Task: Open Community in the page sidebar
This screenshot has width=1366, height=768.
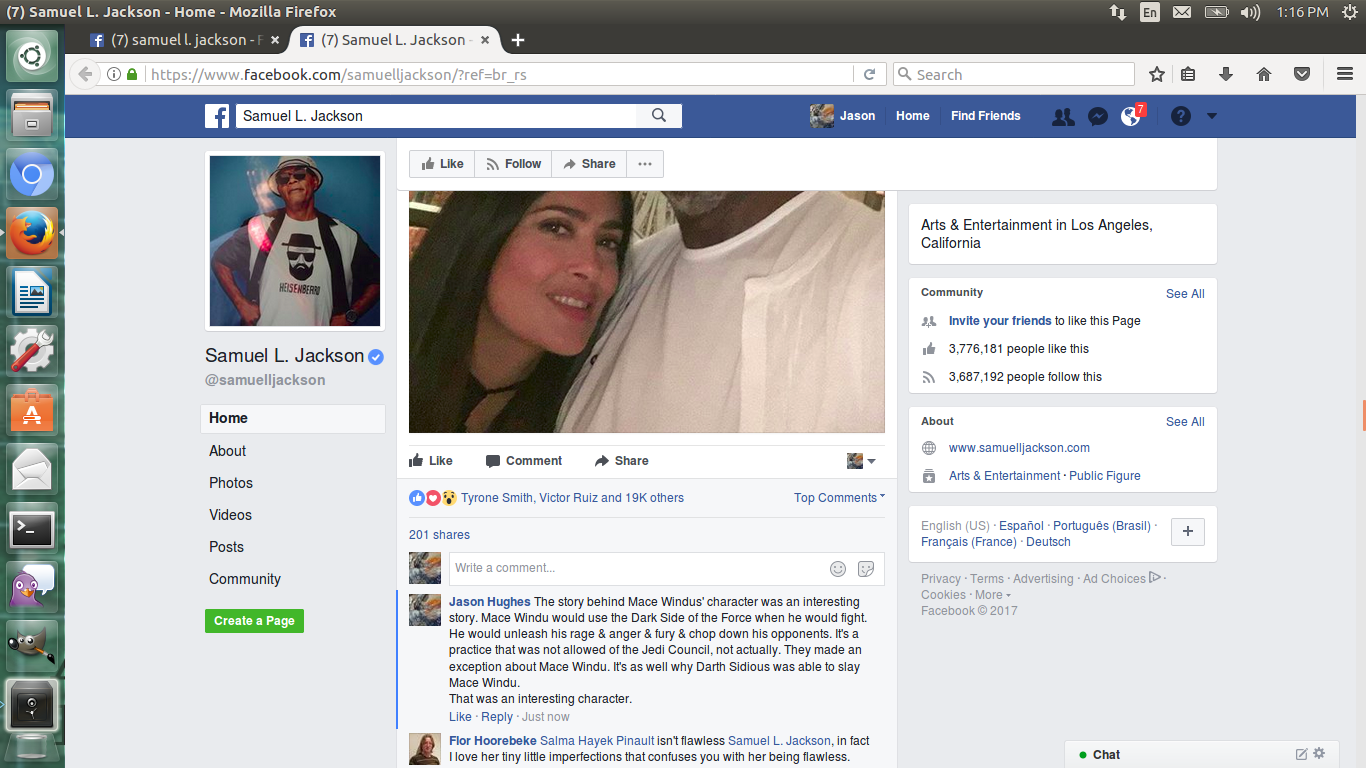Action: coord(245,579)
